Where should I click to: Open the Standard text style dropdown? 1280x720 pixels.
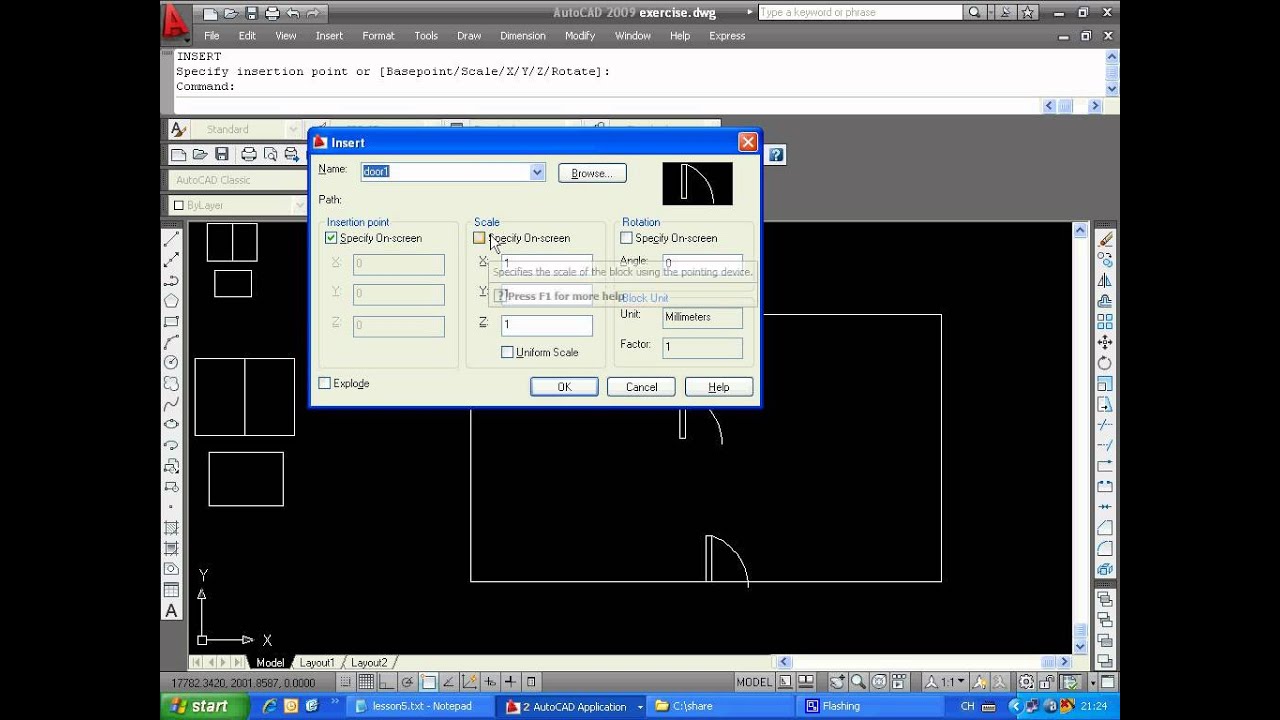coord(293,129)
